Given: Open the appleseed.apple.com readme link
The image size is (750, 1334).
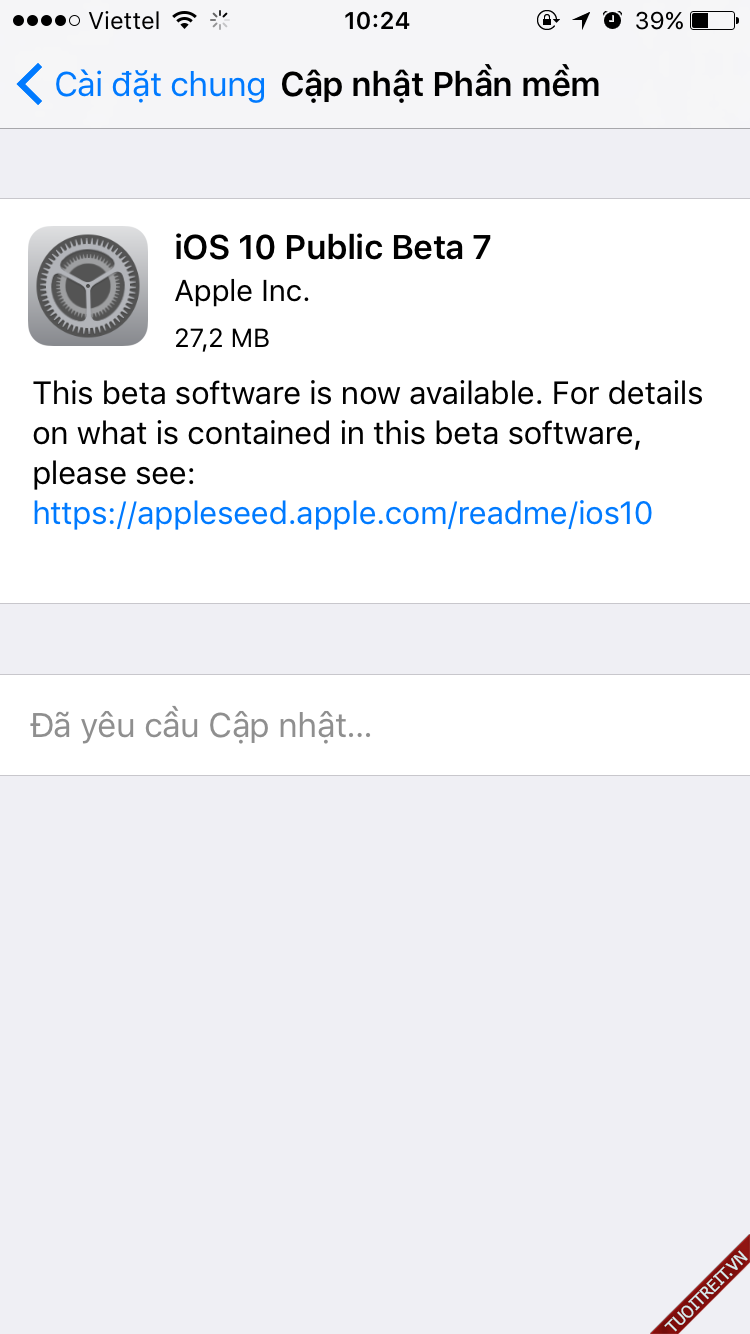Looking at the screenshot, I should pos(342,513).
